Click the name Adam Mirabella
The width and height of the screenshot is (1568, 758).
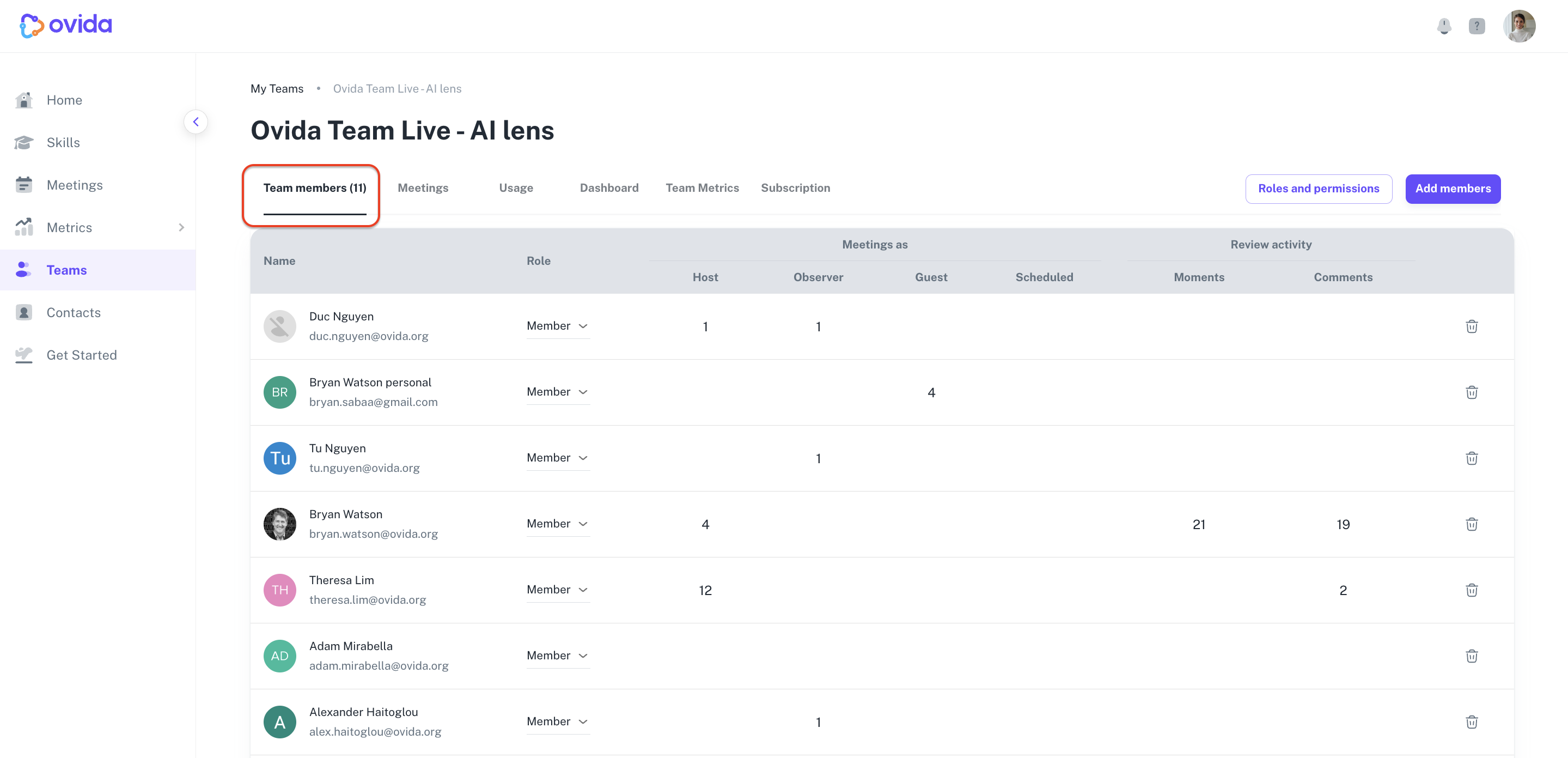[x=351, y=646]
